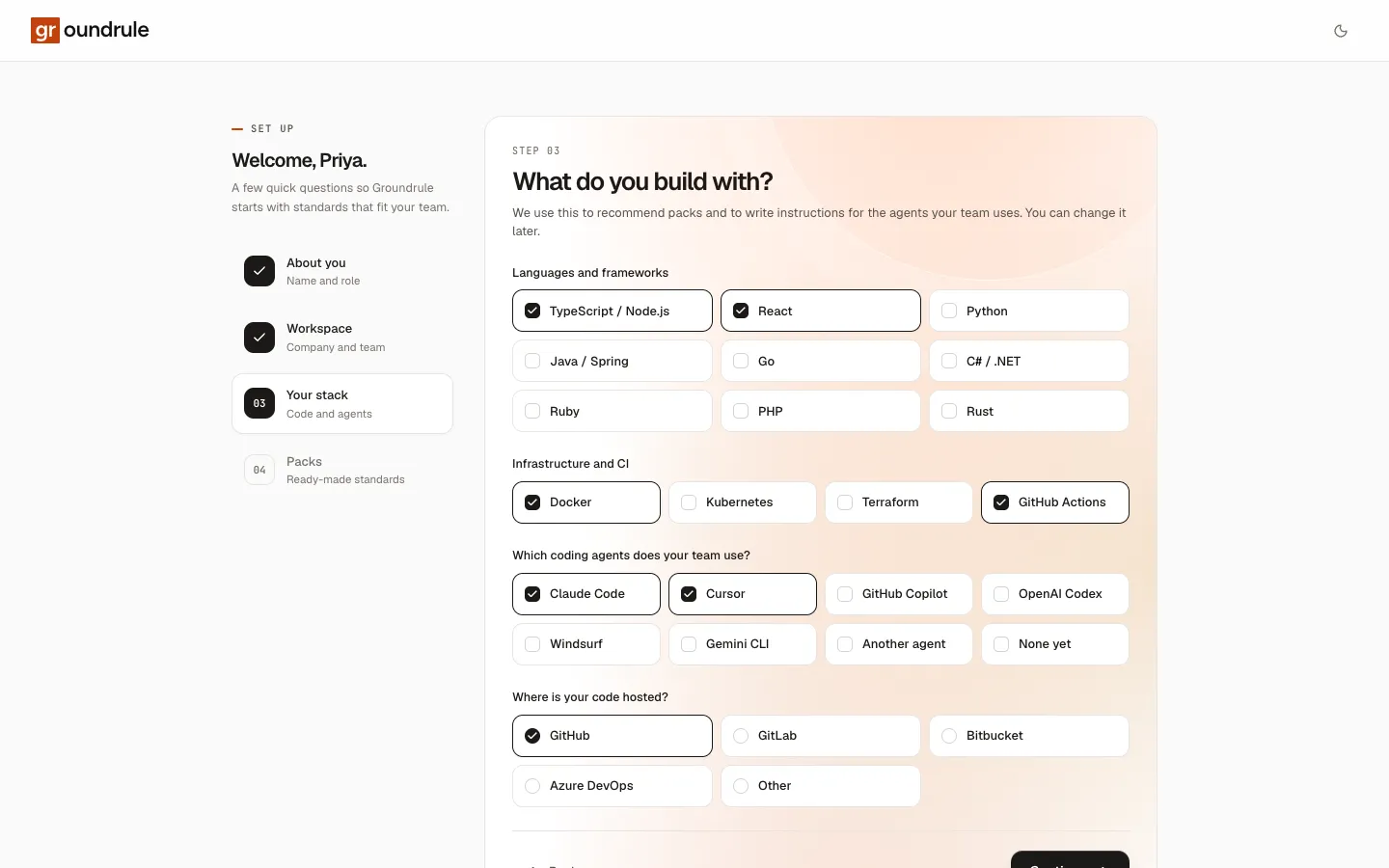
Task: Deselect Claude Code agent
Action: click(x=586, y=594)
